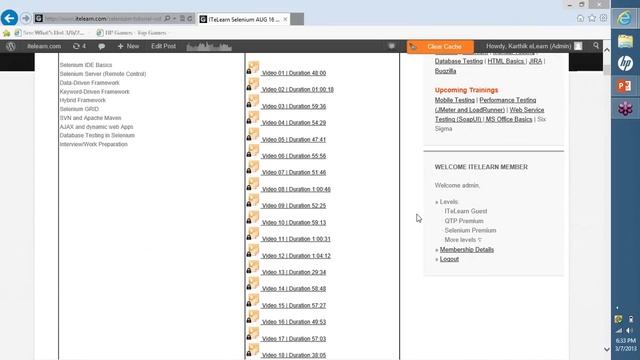
Task: Open Video 11 Duration 1:00:31 link
Action: (x=296, y=239)
